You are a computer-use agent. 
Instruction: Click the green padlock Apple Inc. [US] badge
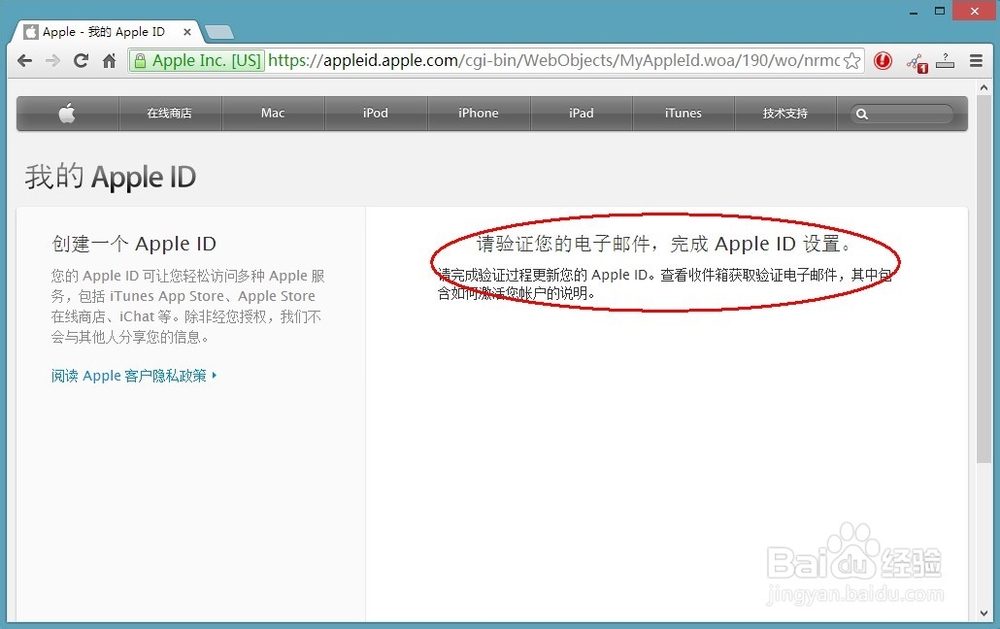(x=197, y=61)
